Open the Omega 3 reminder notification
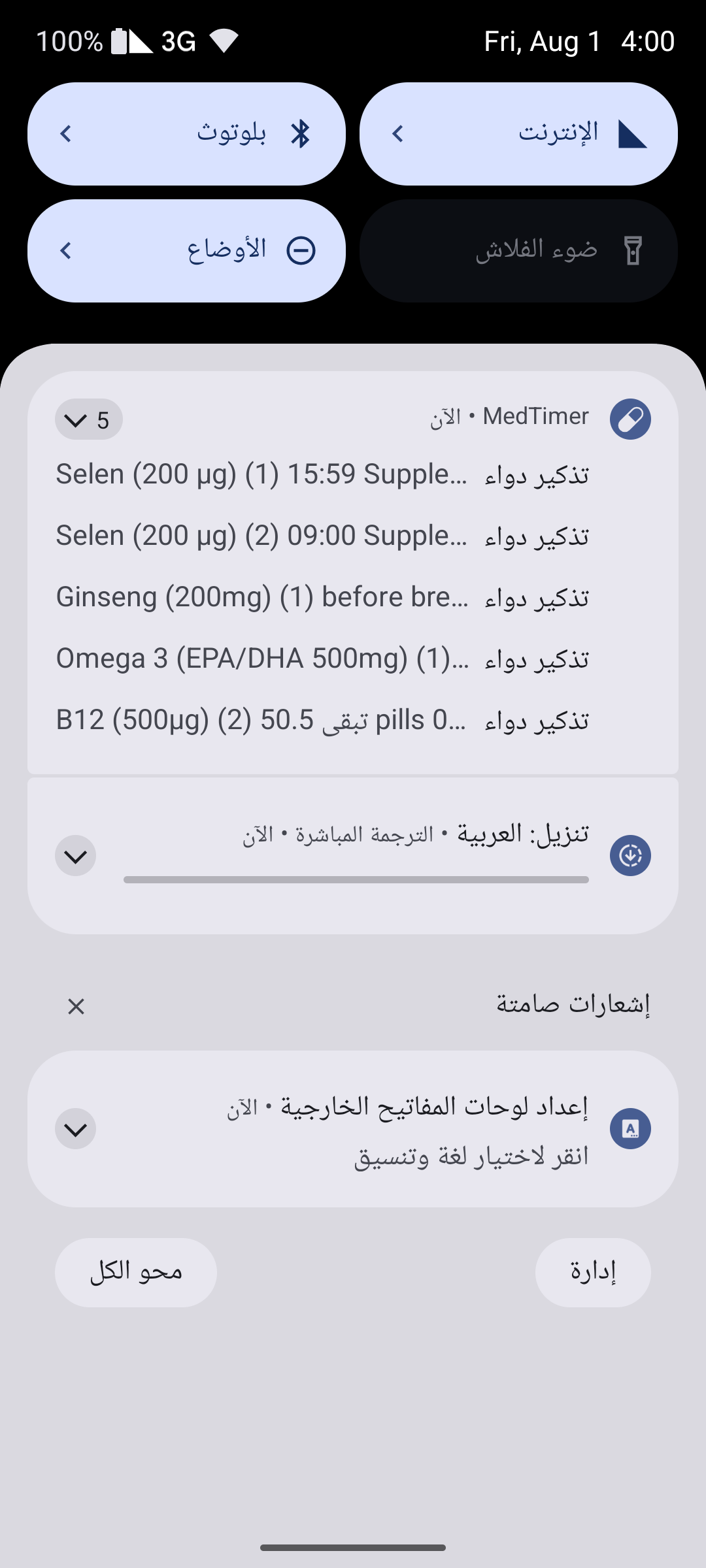 (x=322, y=659)
